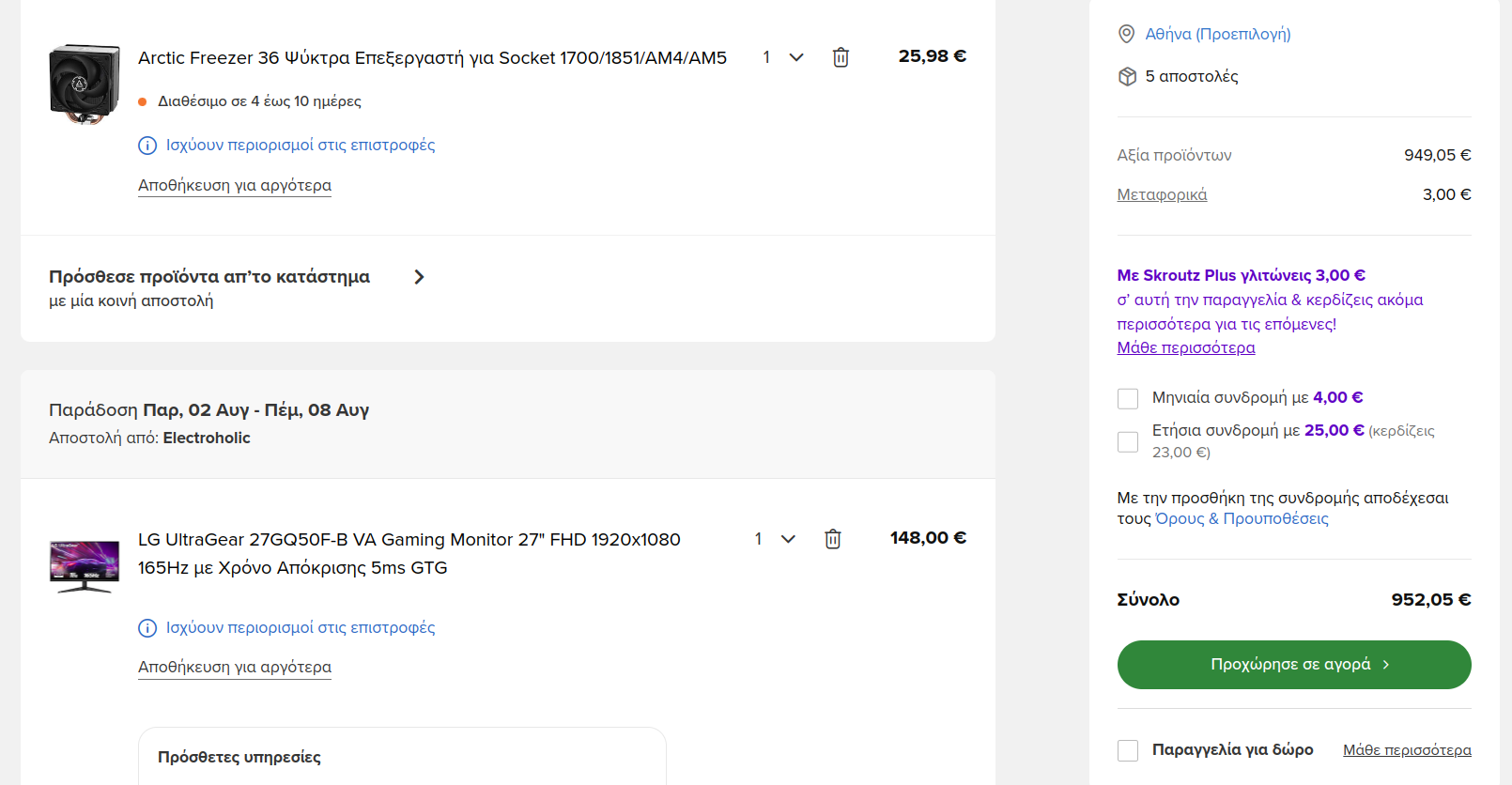Enable Παραγγελία για δώρο checkbox
This screenshot has height=785, width=1512.
1128,750
